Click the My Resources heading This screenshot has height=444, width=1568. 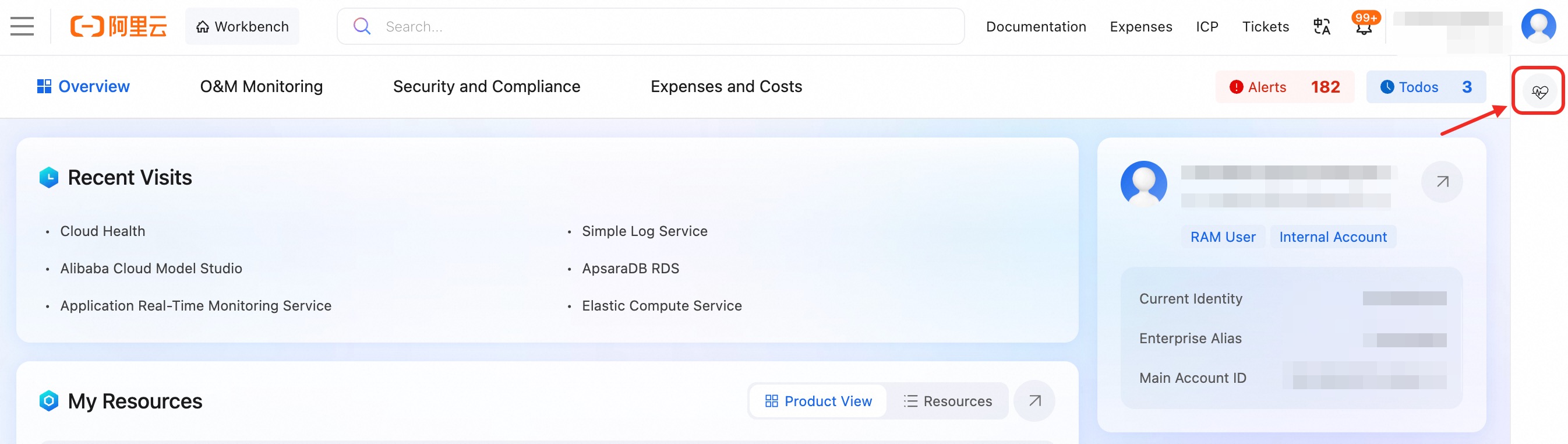pyautogui.click(x=135, y=401)
